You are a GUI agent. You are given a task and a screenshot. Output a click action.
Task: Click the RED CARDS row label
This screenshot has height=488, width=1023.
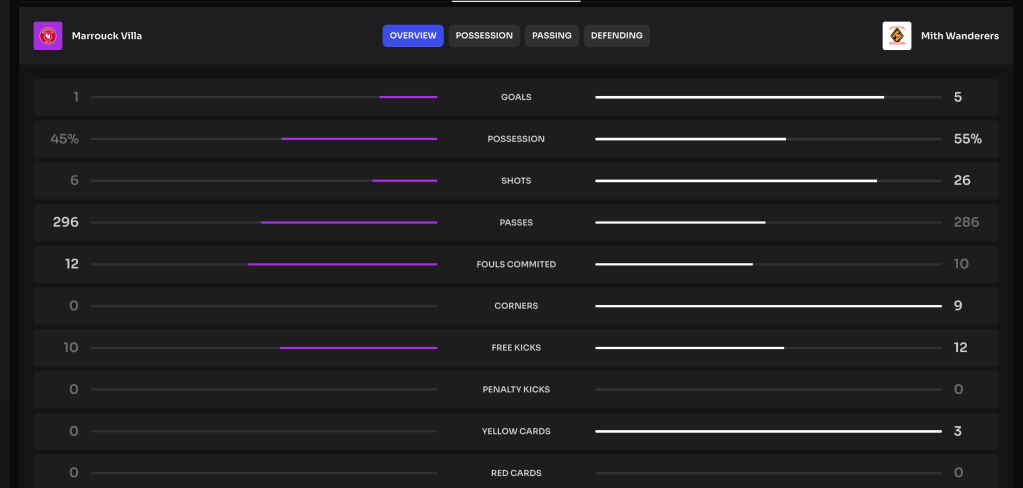[516, 473]
